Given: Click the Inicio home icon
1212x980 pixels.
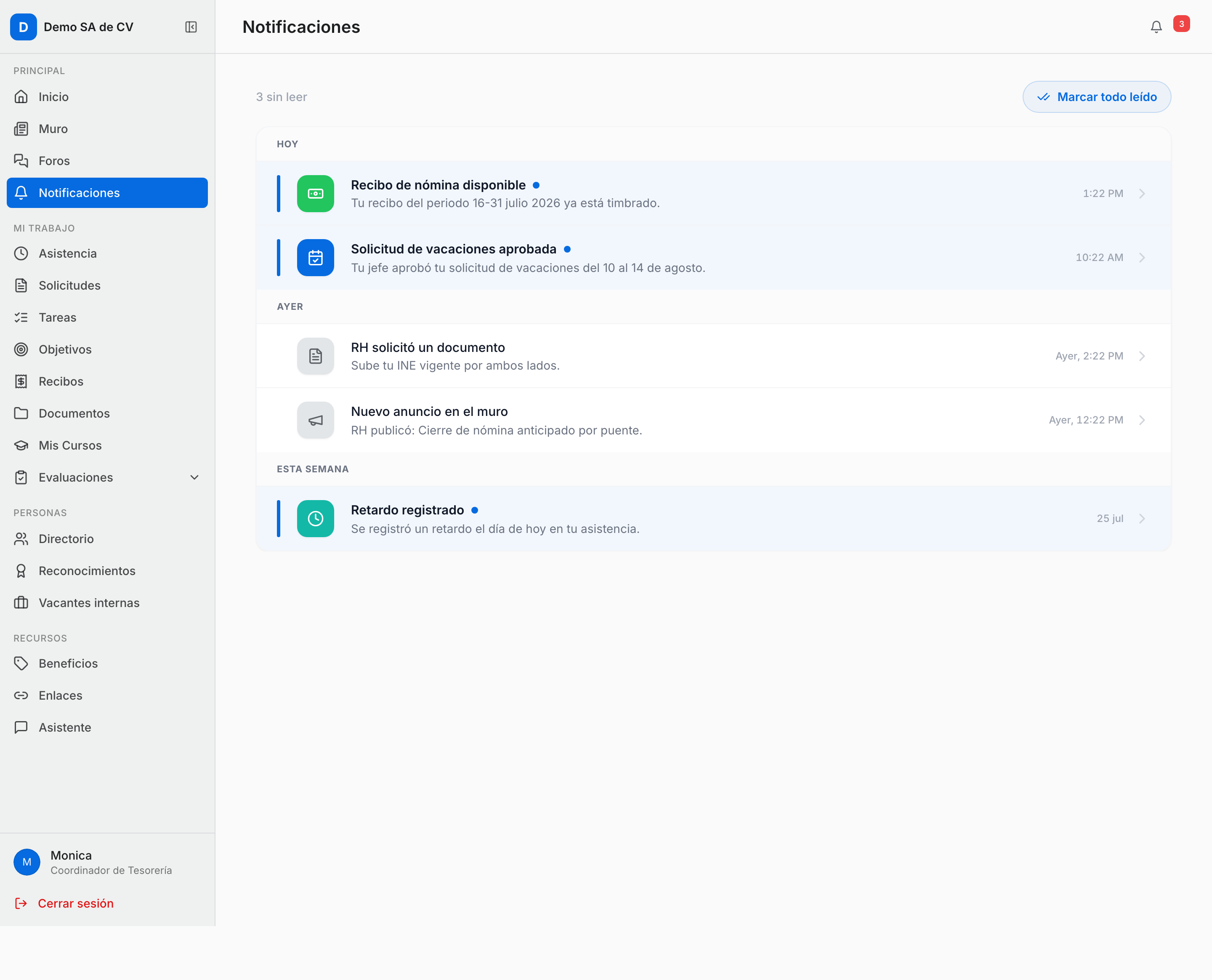Looking at the screenshot, I should (21, 96).
